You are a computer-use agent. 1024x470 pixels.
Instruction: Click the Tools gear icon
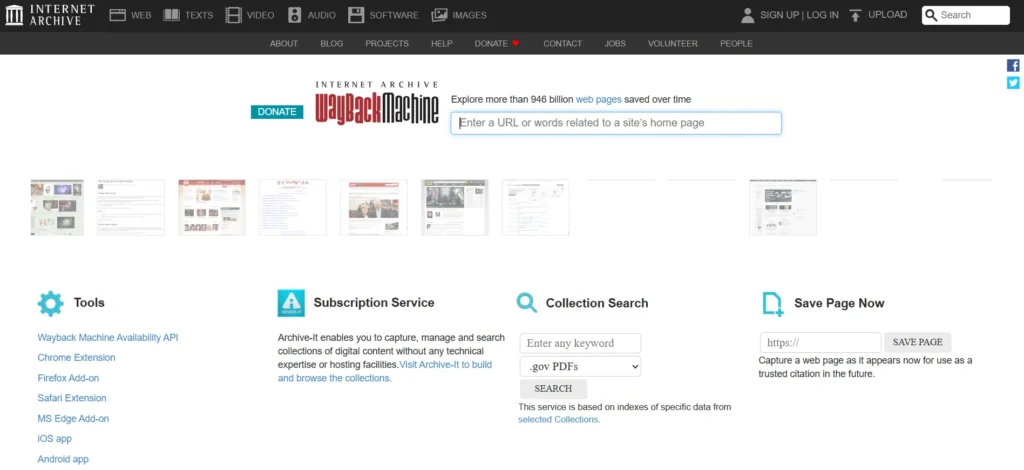tap(50, 304)
